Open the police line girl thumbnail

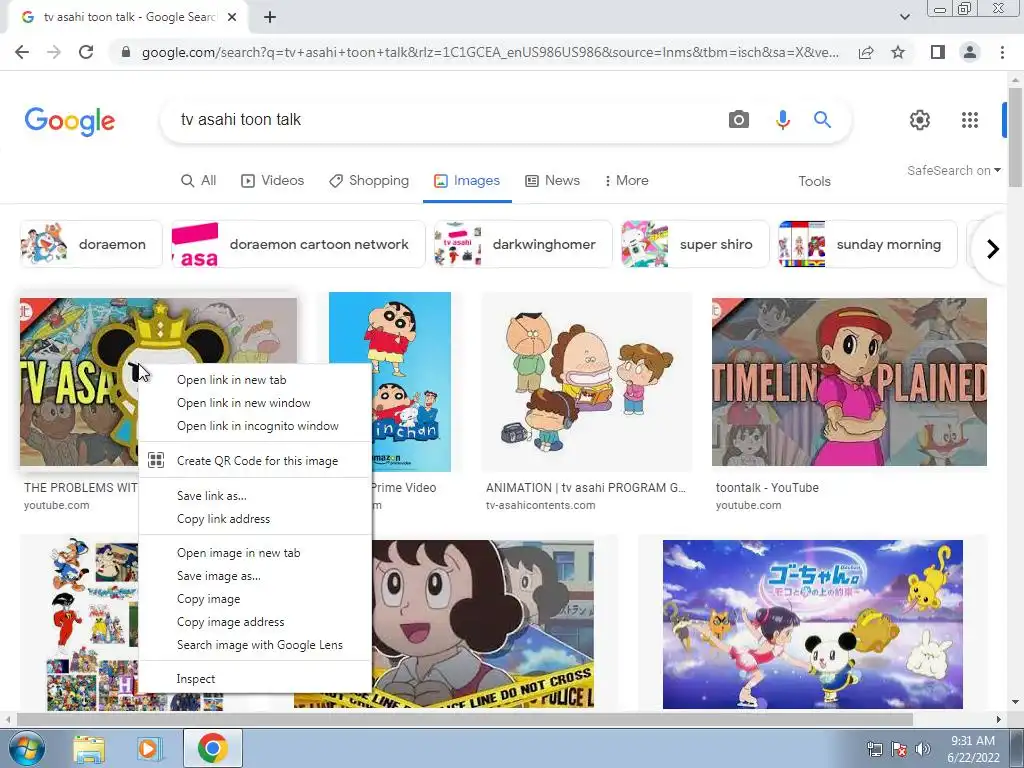(x=482, y=624)
